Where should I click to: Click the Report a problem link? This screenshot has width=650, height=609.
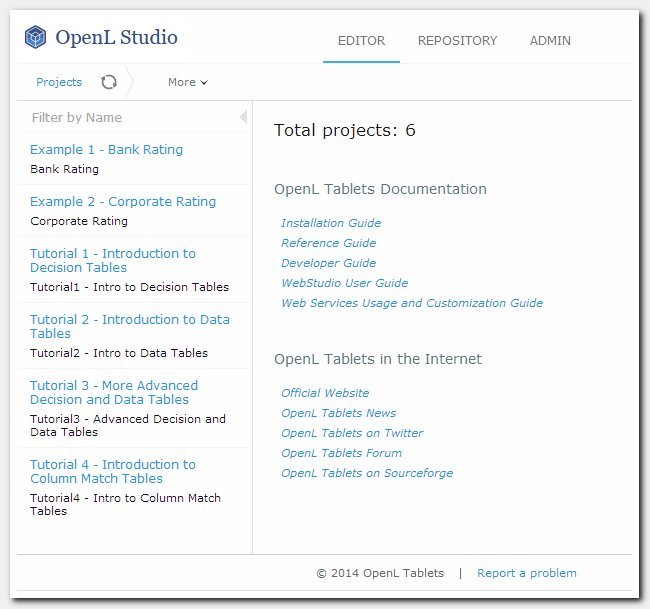527,573
